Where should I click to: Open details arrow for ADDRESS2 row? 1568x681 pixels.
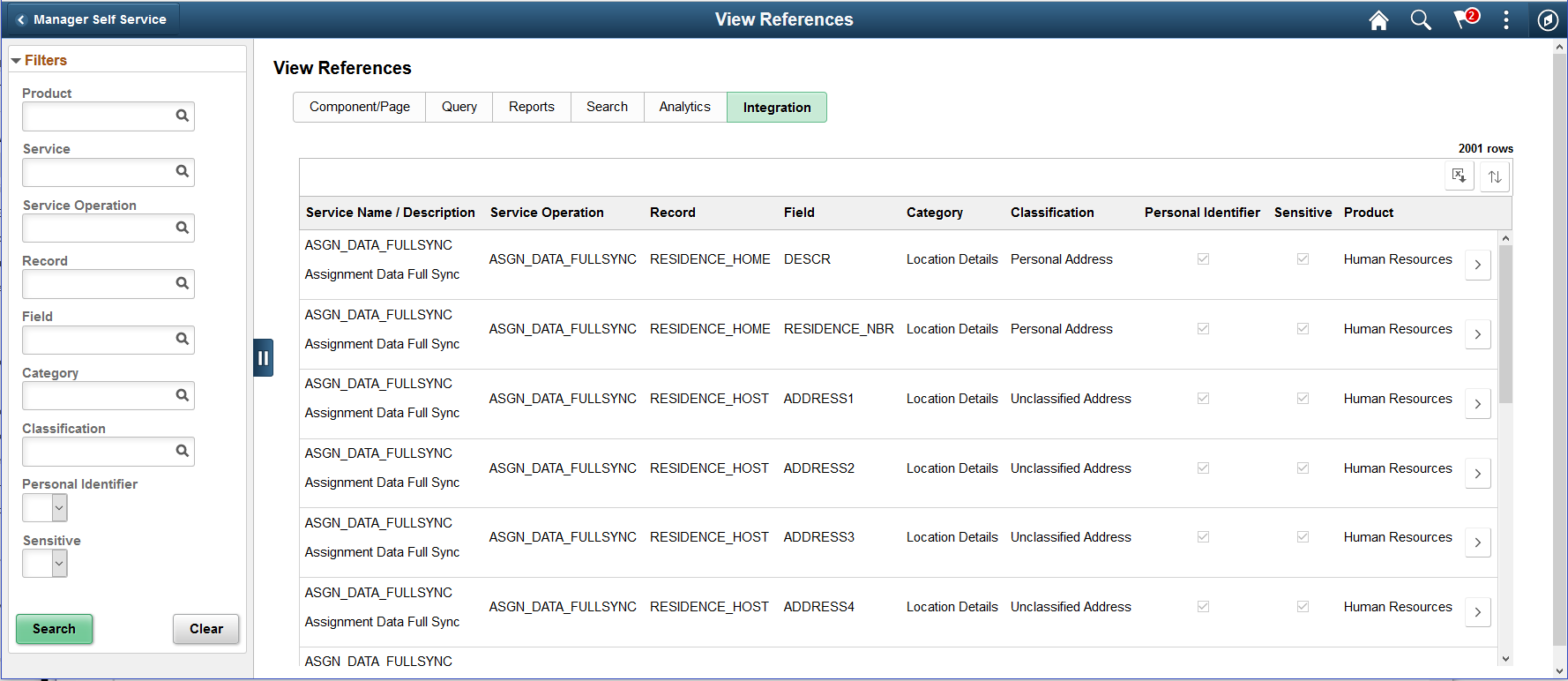[x=1478, y=474]
